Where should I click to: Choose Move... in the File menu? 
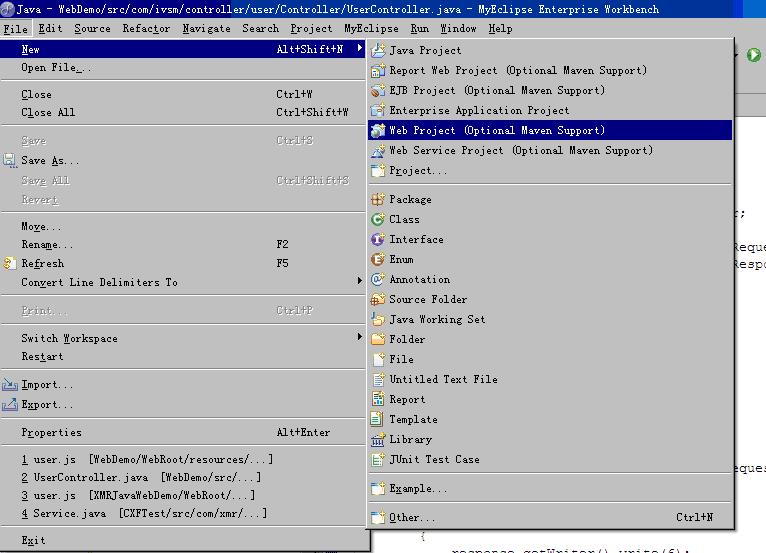tap(183, 226)
